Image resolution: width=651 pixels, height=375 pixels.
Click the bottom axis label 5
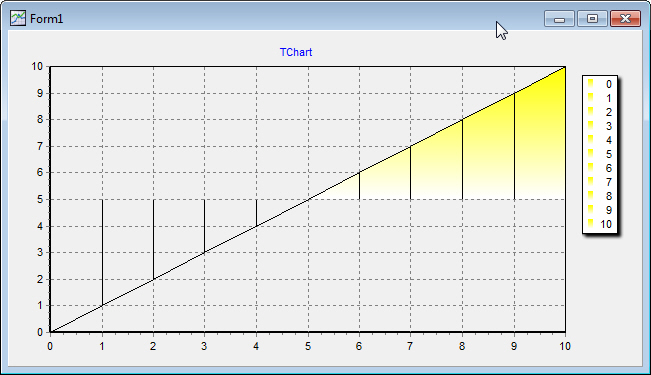click(308, 346)
